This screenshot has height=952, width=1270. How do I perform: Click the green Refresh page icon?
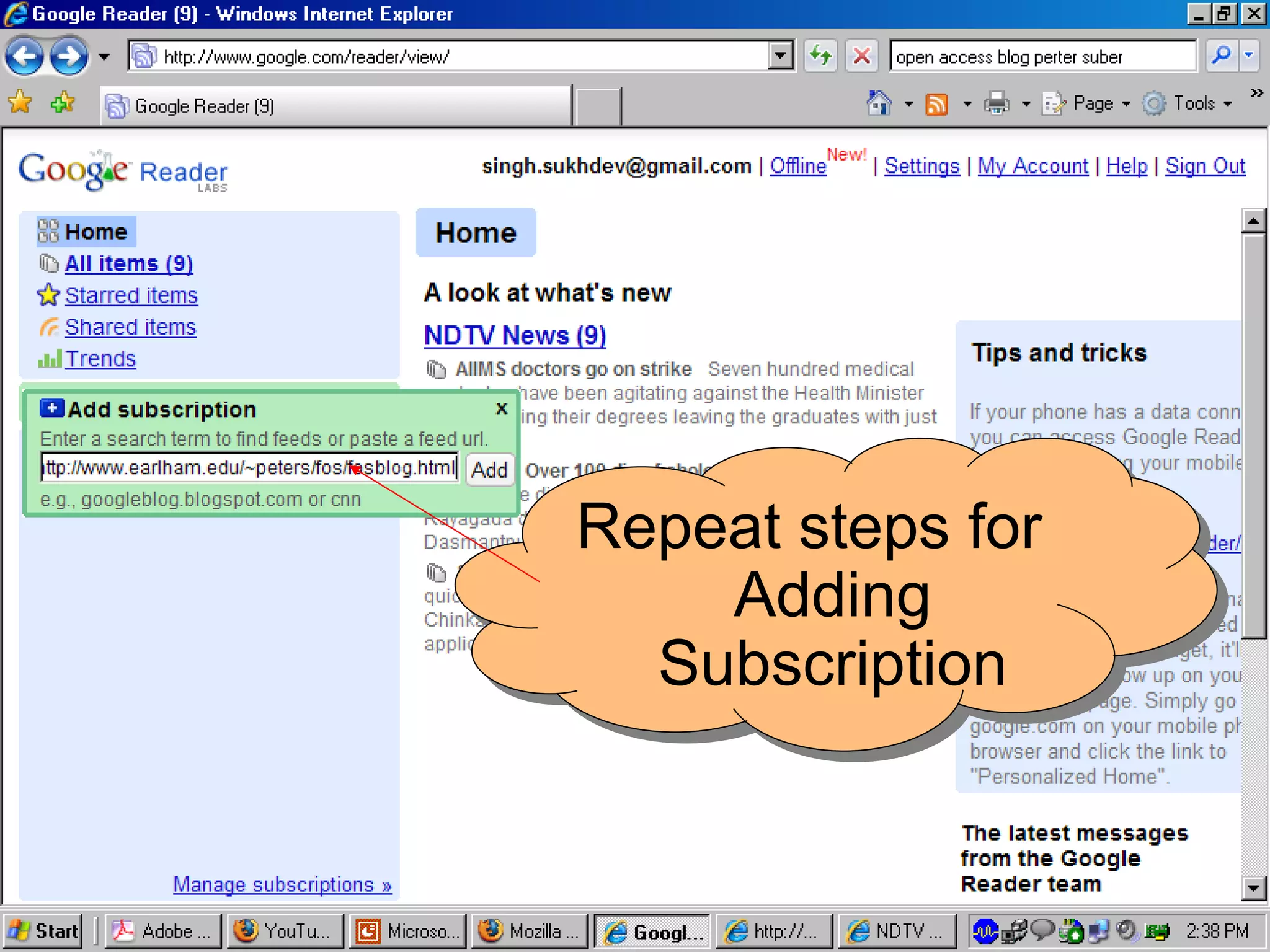[821, 57]
